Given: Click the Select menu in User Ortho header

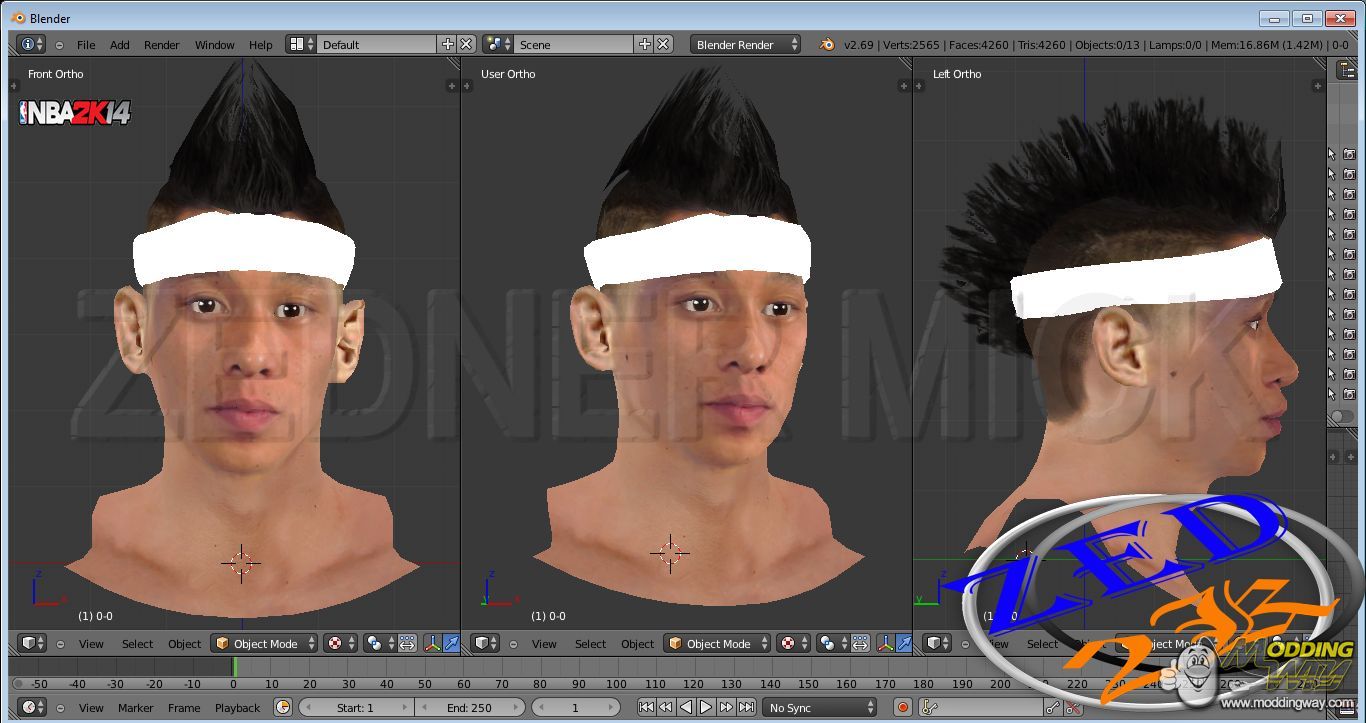Looking at the screenshot, I should [590, 643].
